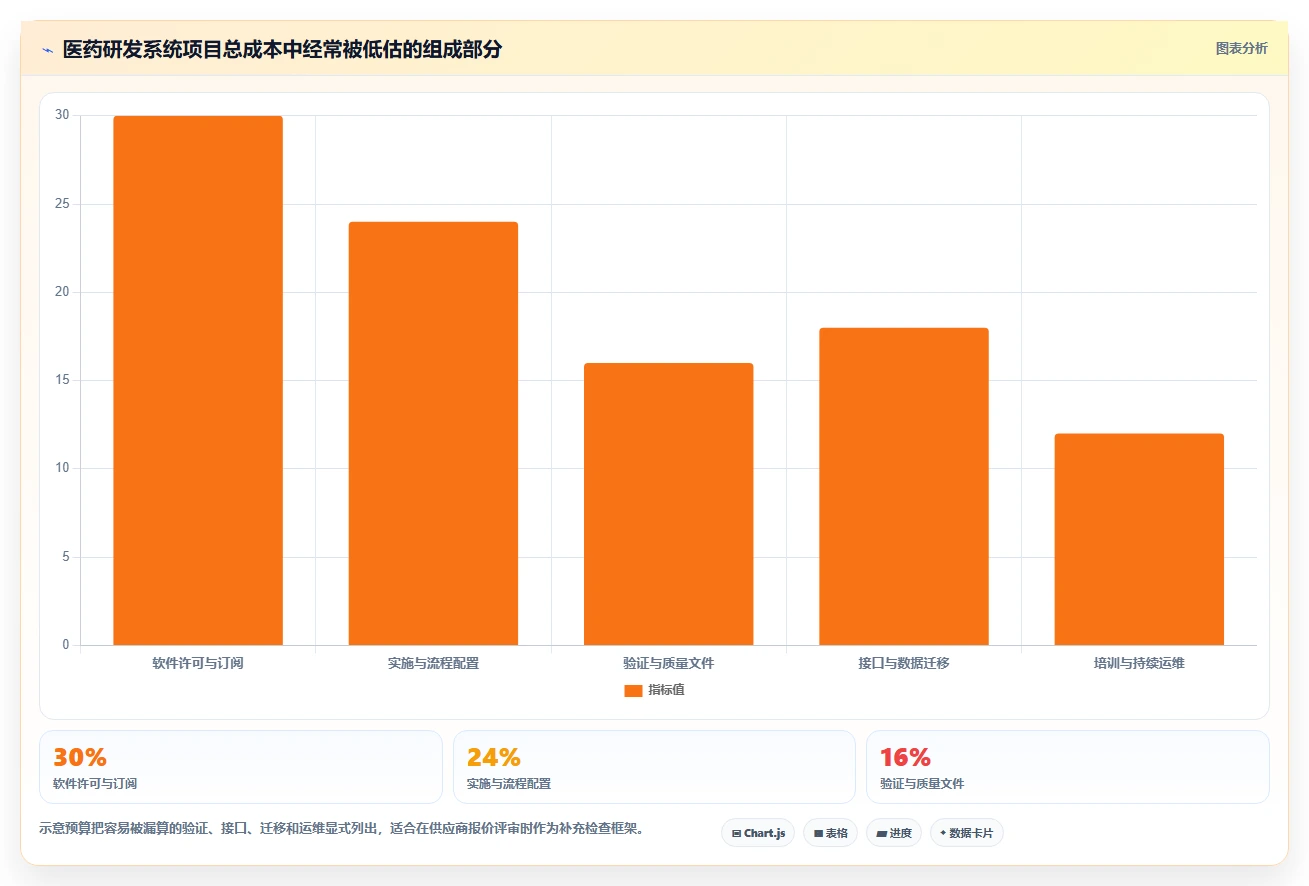Click the x-axis label 软件许可与订阅

(x=198, y=663)
